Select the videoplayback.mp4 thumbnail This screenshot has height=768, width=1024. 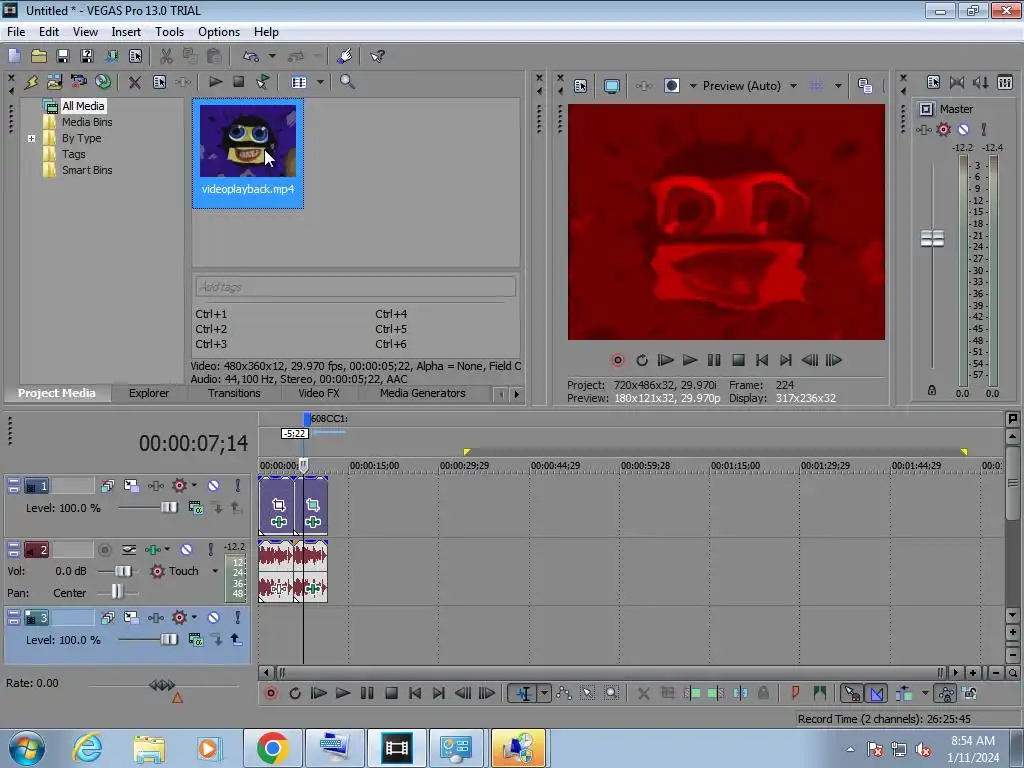pos(248,153)
